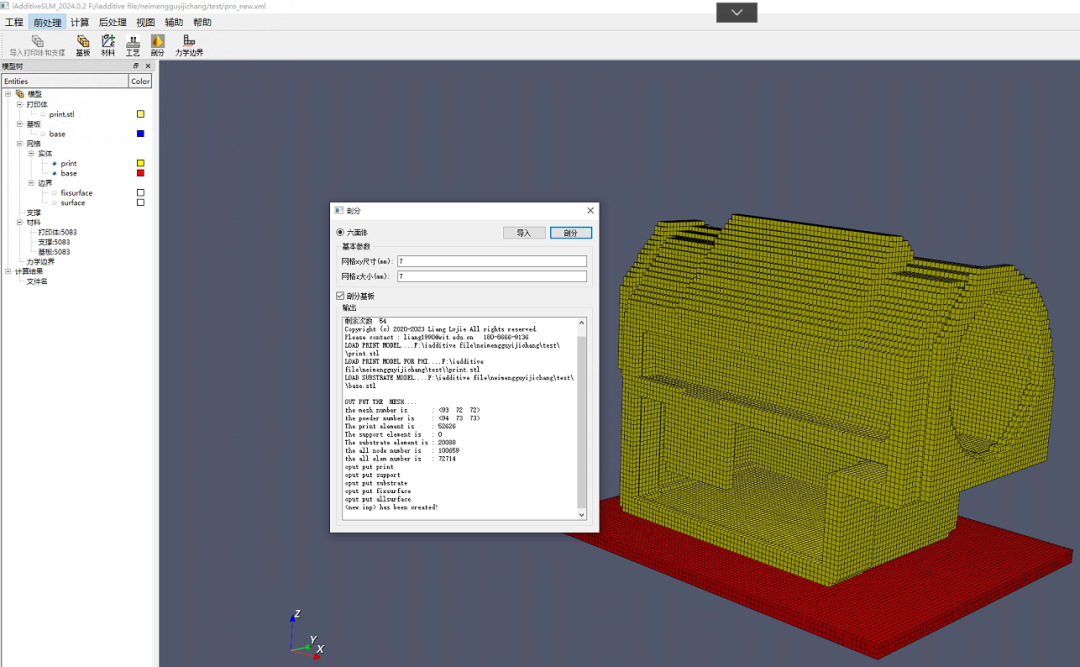Close the 剖分 dialog

tap(590, 210)
